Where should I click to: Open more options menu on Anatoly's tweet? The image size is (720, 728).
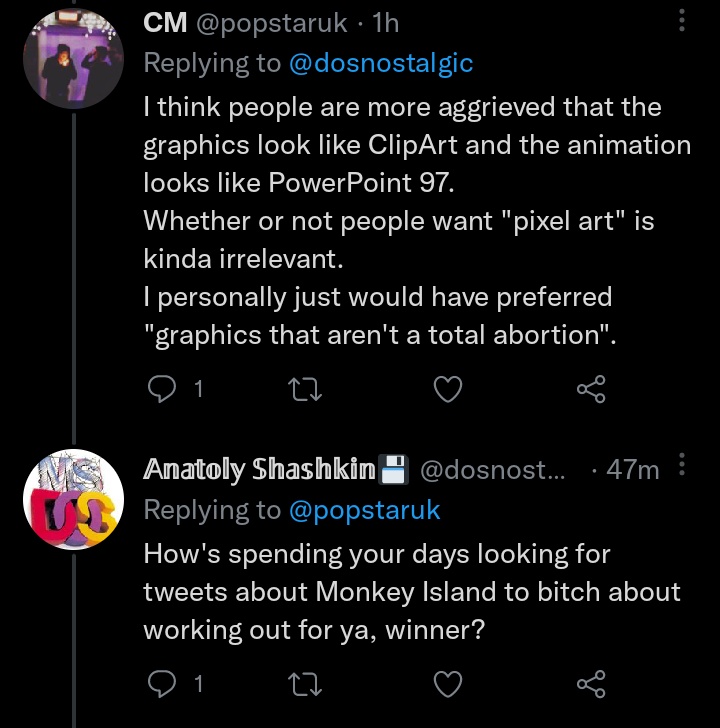(x=681, y=464)
